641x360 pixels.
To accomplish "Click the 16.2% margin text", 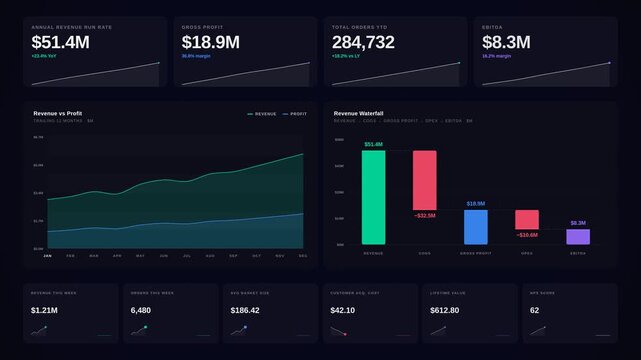I will point(497,56).
